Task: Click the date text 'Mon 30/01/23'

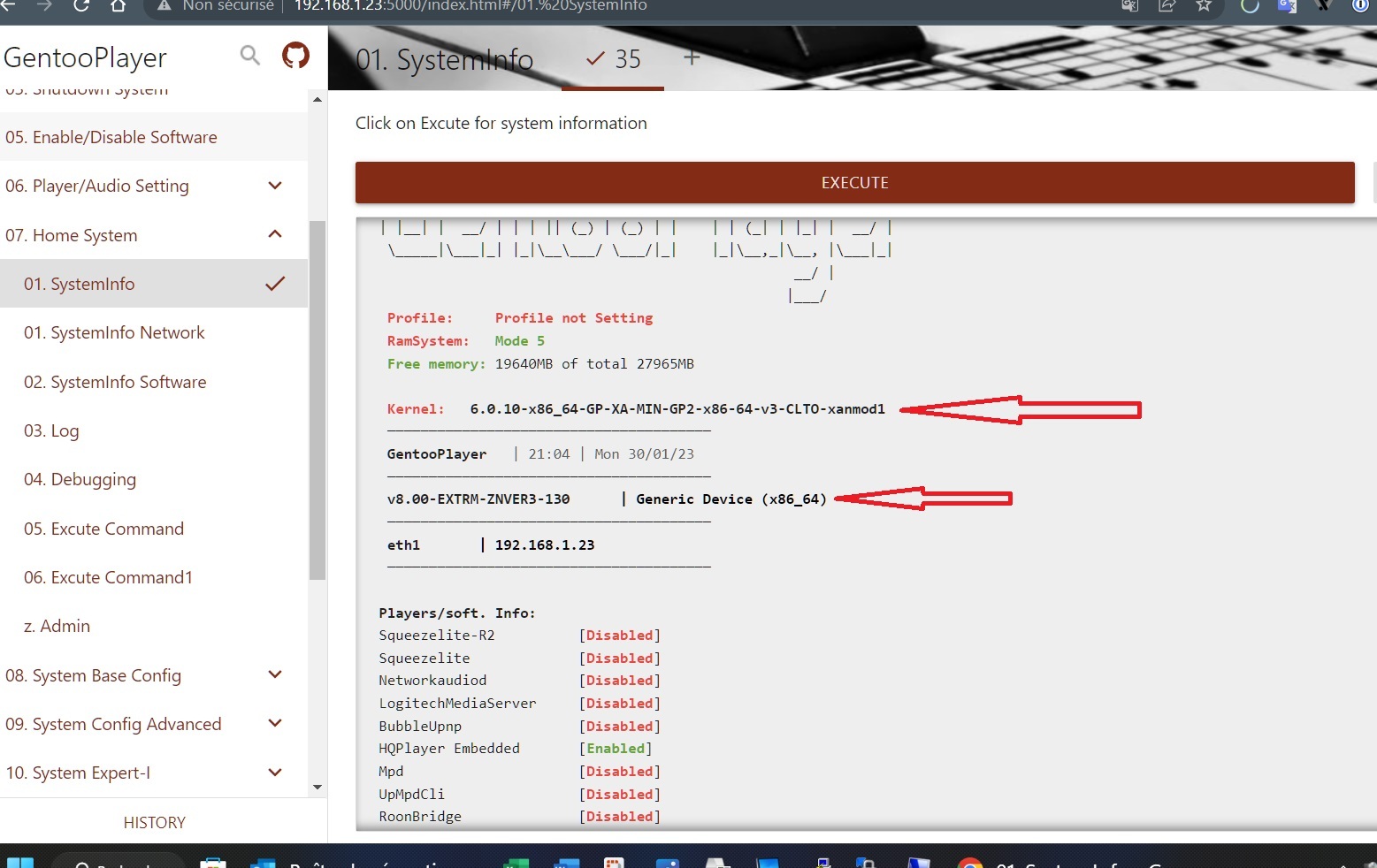Action: 644,454
